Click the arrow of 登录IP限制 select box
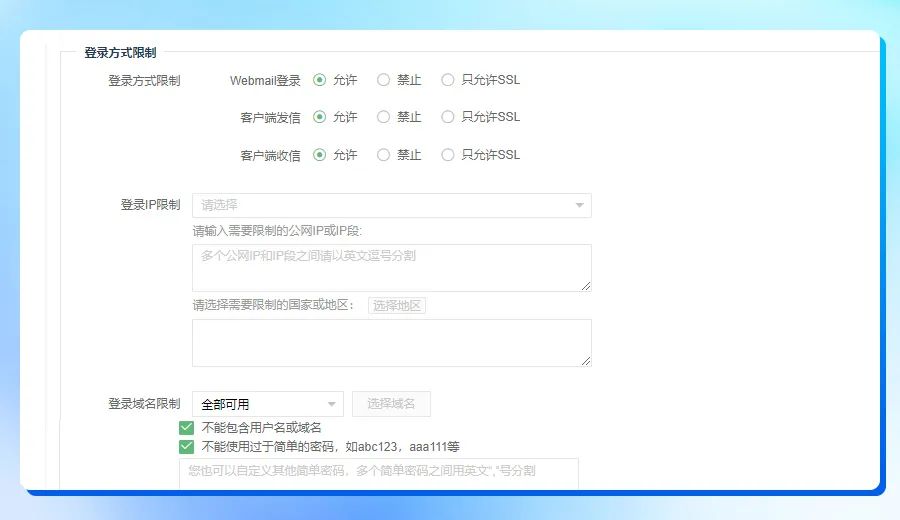Screen dimensions: 900x520 click(x=579, y=206)
